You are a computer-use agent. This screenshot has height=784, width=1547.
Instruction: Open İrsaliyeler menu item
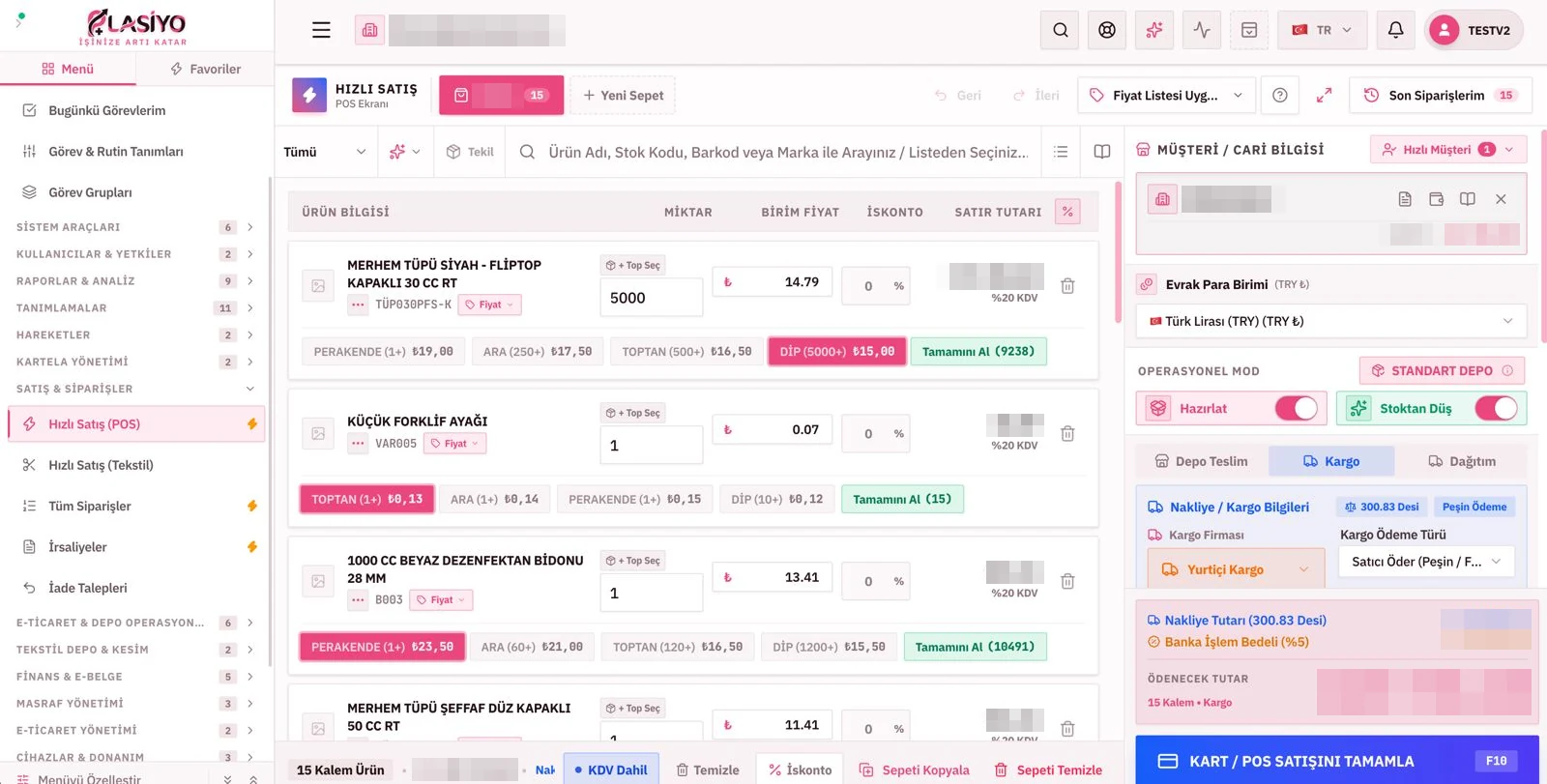[x=136, y=547]
